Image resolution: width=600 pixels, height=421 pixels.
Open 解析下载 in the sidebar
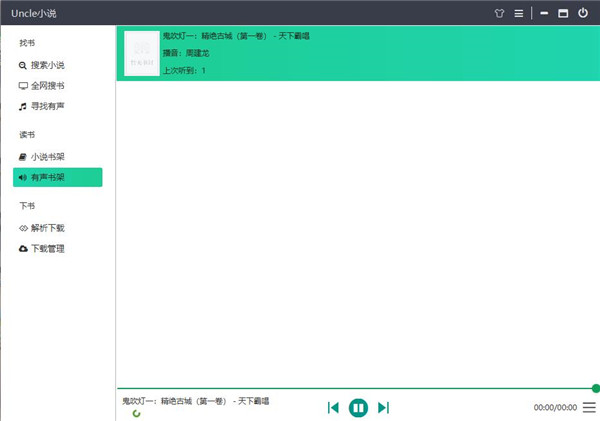click(x=47, y=228)
